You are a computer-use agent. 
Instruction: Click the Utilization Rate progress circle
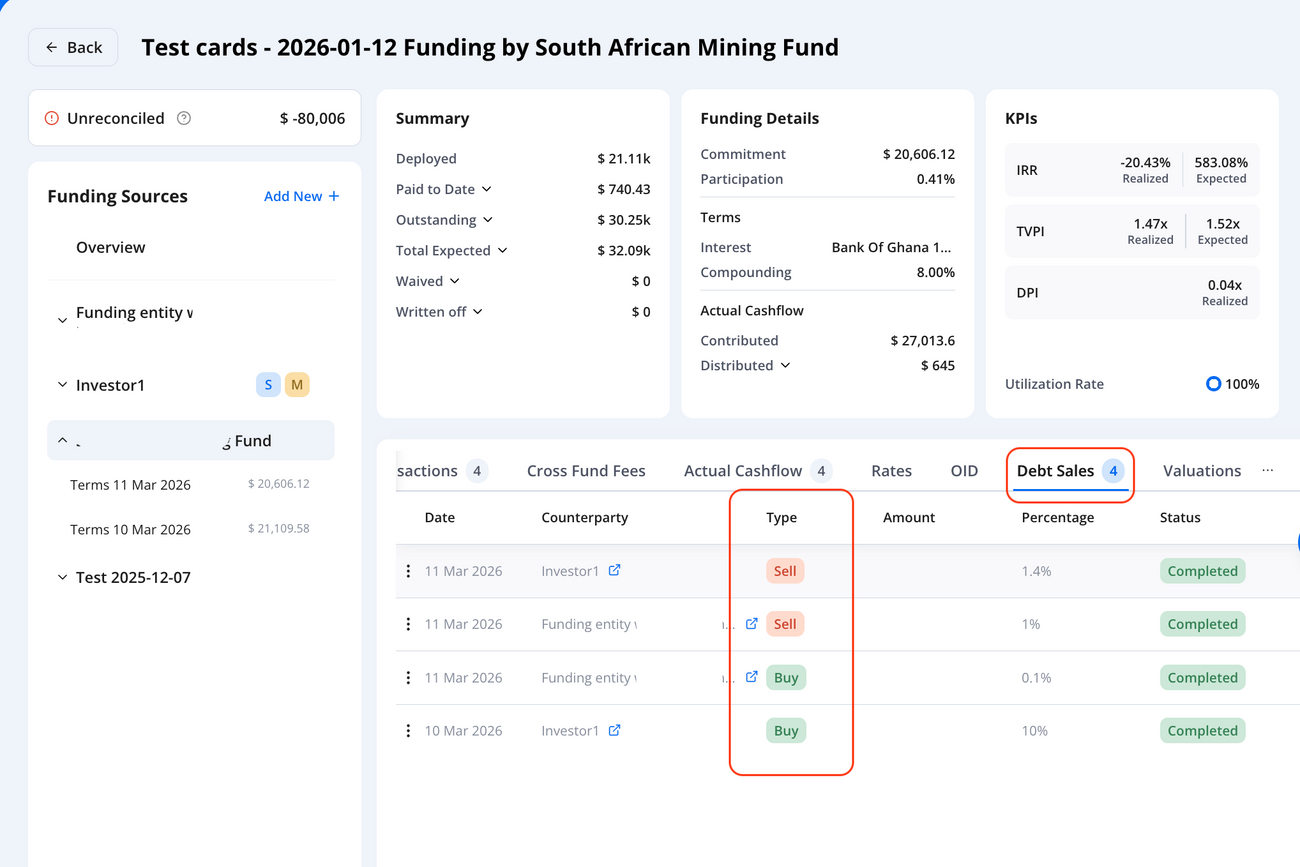point(1213,384)
